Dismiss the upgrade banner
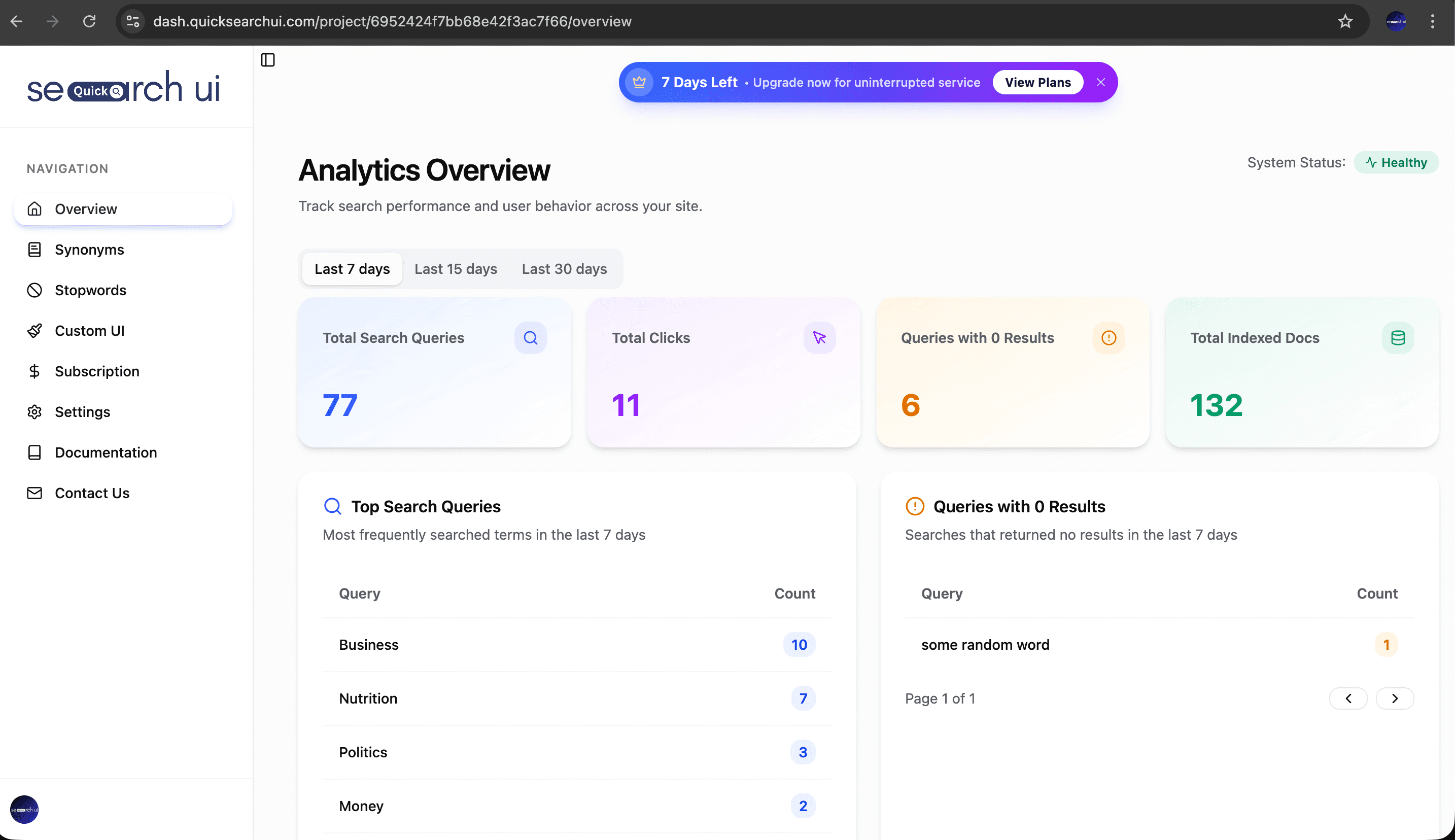 (x=1100, y=82)
